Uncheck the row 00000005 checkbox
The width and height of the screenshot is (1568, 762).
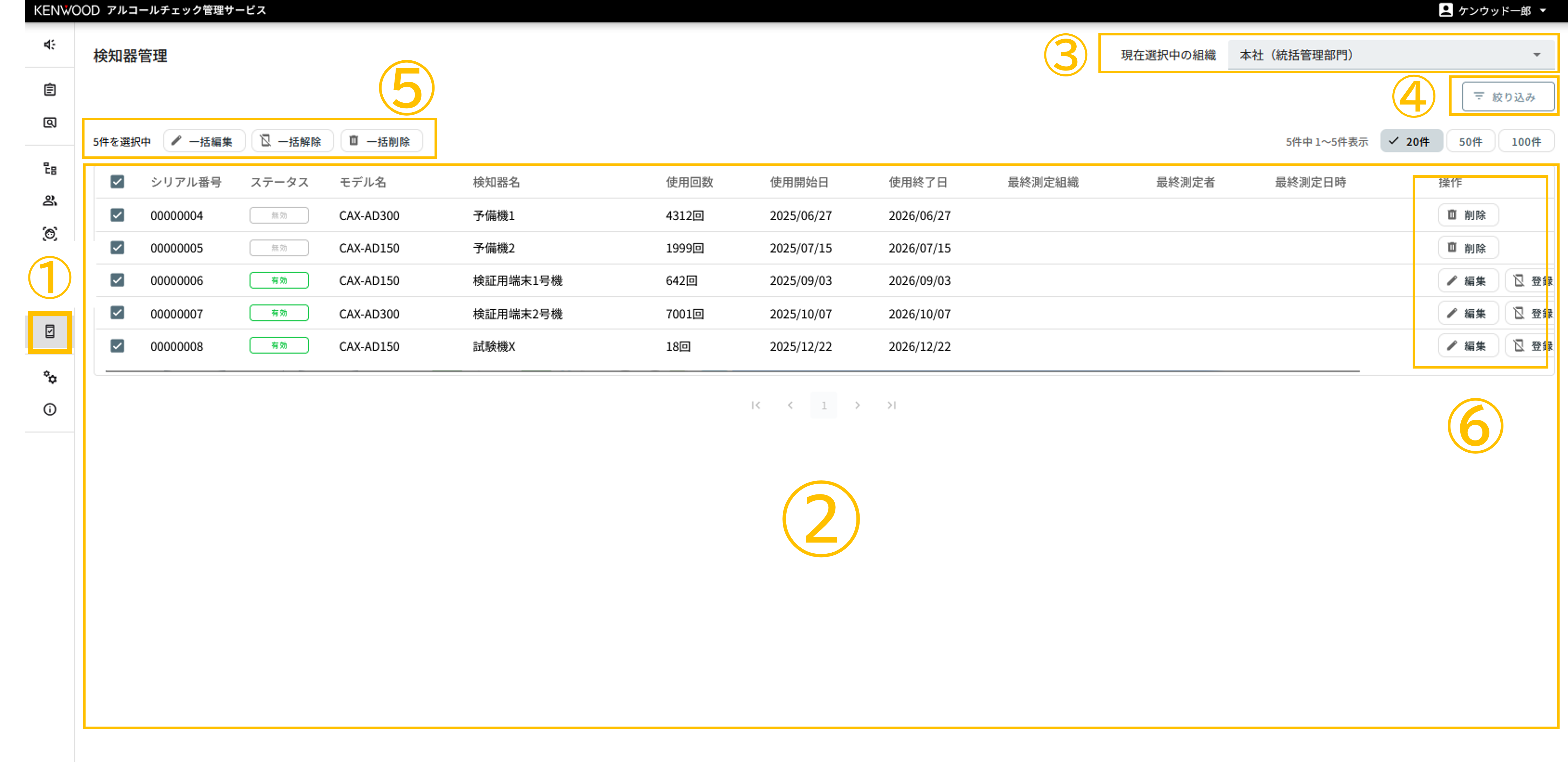tap(117, 247)
